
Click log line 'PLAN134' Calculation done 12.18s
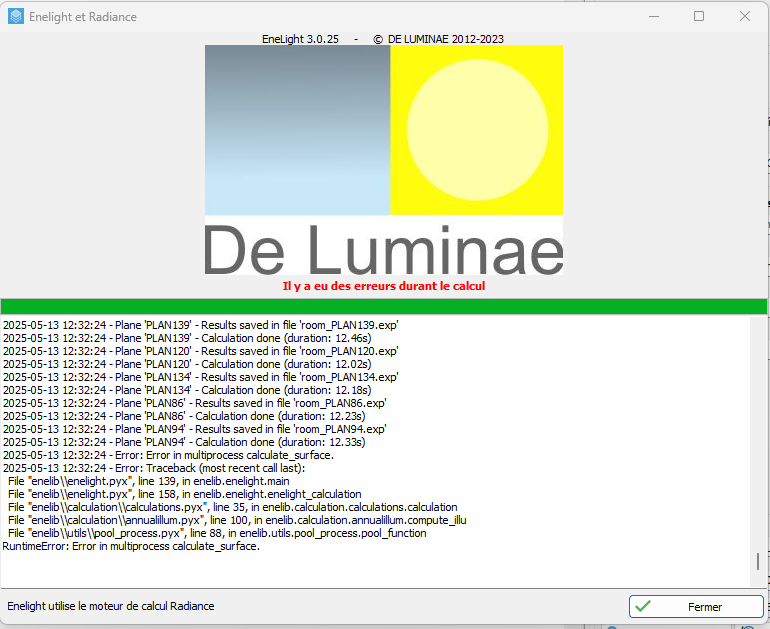pyautogui.click(x=187, y=390)
